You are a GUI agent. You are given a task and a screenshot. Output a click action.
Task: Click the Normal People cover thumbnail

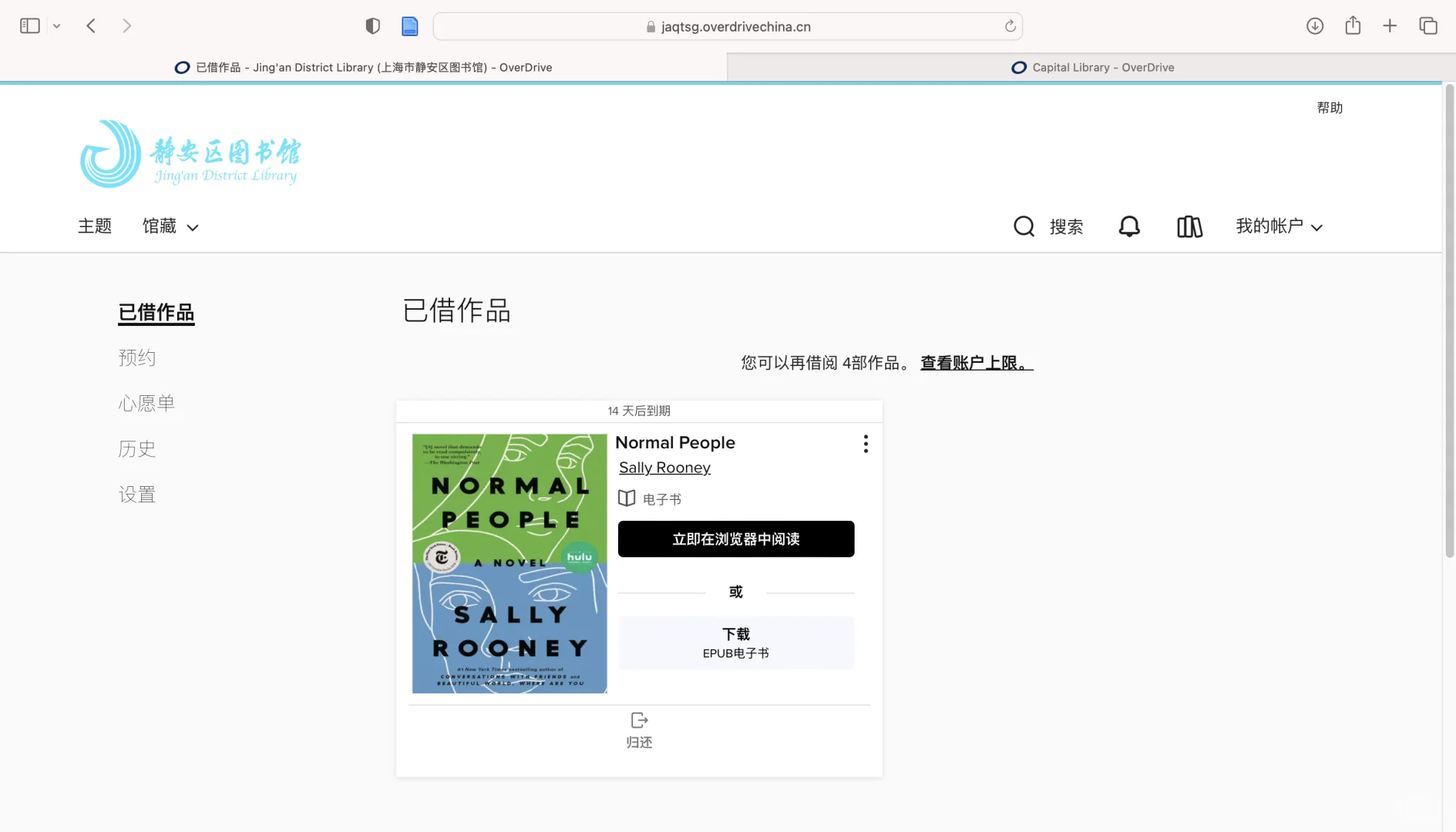509,563
